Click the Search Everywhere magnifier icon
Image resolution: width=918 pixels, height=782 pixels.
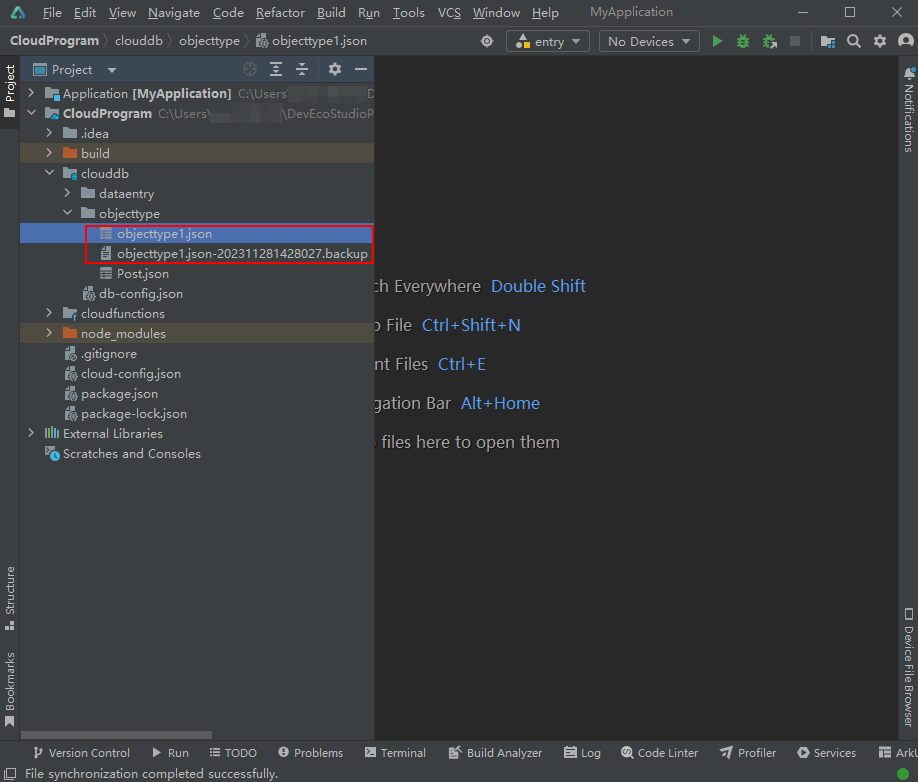click(x=854, y=41)
